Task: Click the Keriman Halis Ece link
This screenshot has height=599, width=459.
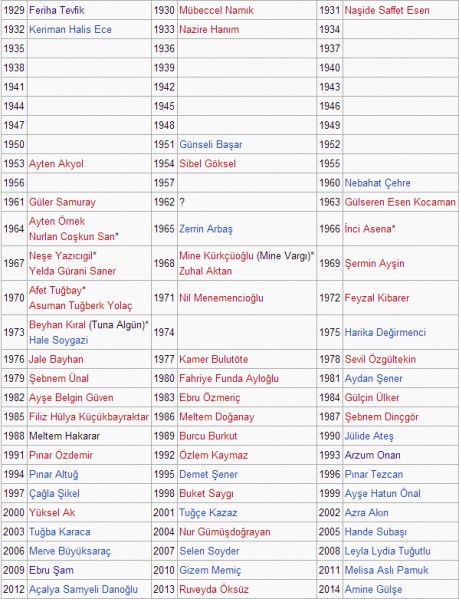Action: click(x=70, y=29)
